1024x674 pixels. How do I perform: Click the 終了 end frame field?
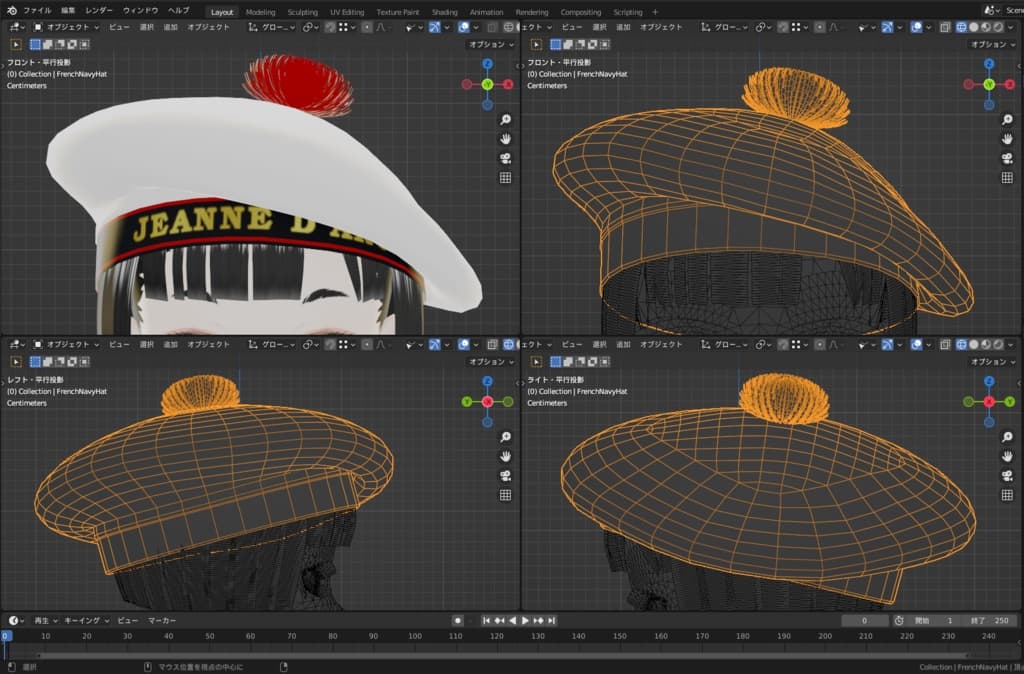991,621
